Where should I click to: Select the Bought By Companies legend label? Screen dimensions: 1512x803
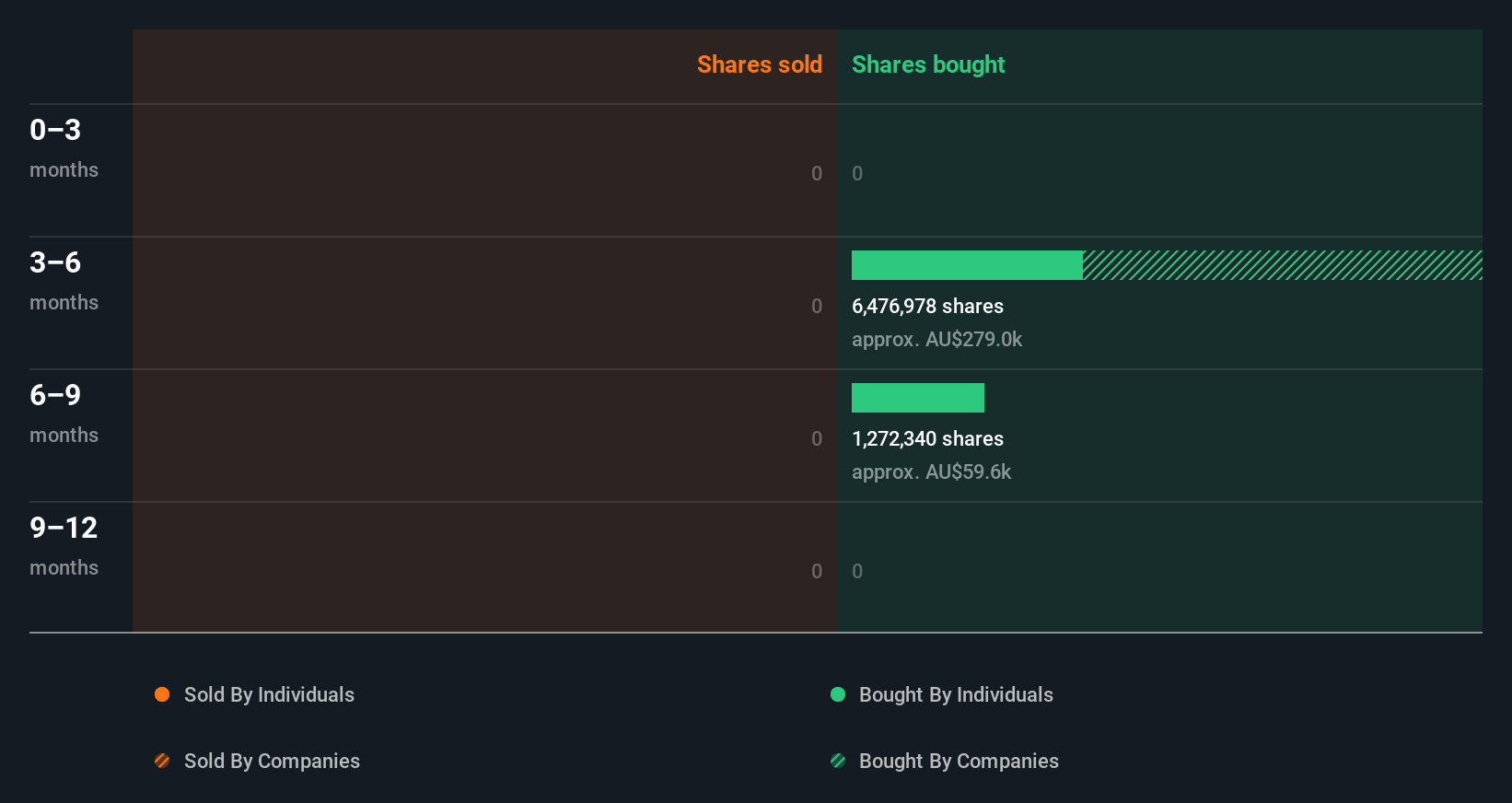[959, 761]
